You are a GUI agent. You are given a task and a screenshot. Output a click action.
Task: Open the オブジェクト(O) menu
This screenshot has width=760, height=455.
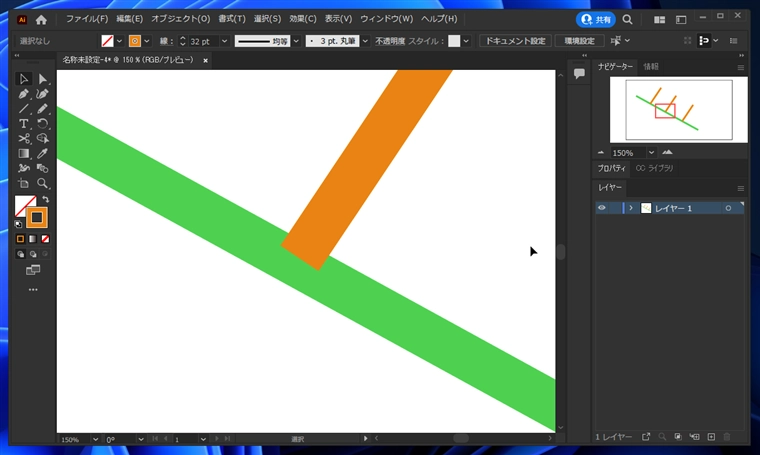click(181, 19)
